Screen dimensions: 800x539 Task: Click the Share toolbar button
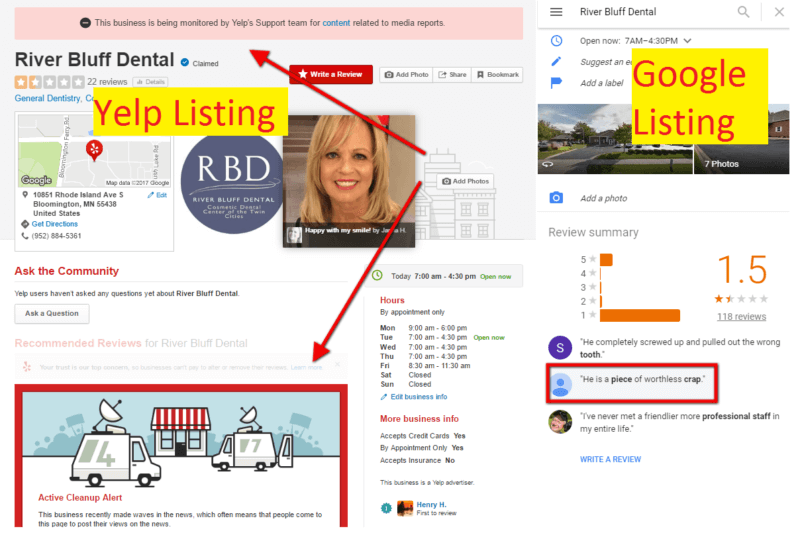tap(452, 75)
